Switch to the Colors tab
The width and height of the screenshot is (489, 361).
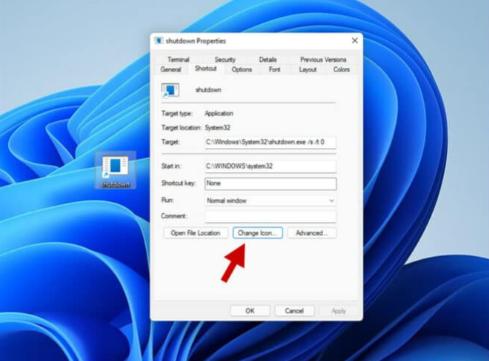click(x=341, y=69)
